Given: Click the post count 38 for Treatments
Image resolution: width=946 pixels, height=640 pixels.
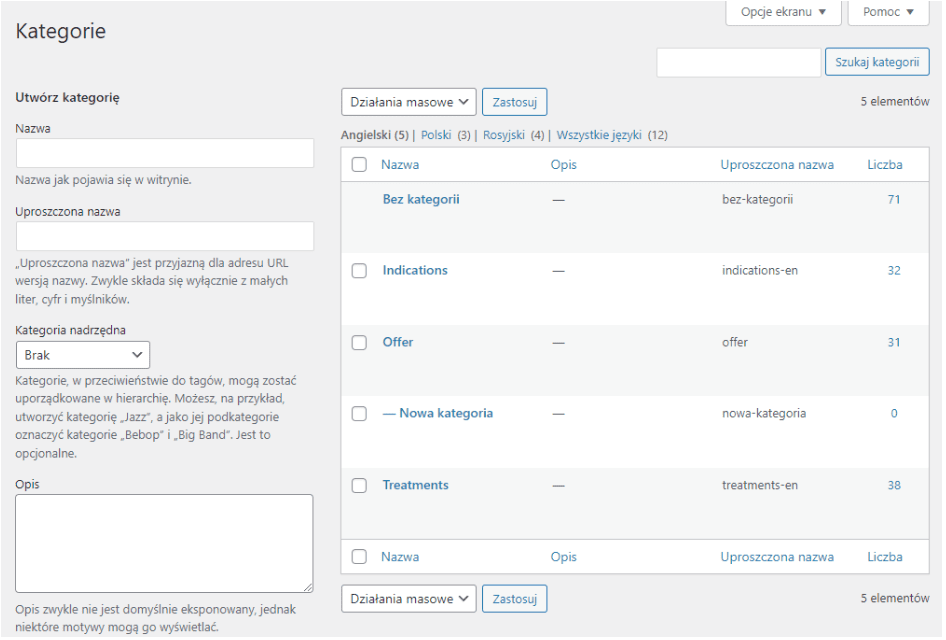Looking at the screenshot, I should 893,486.
